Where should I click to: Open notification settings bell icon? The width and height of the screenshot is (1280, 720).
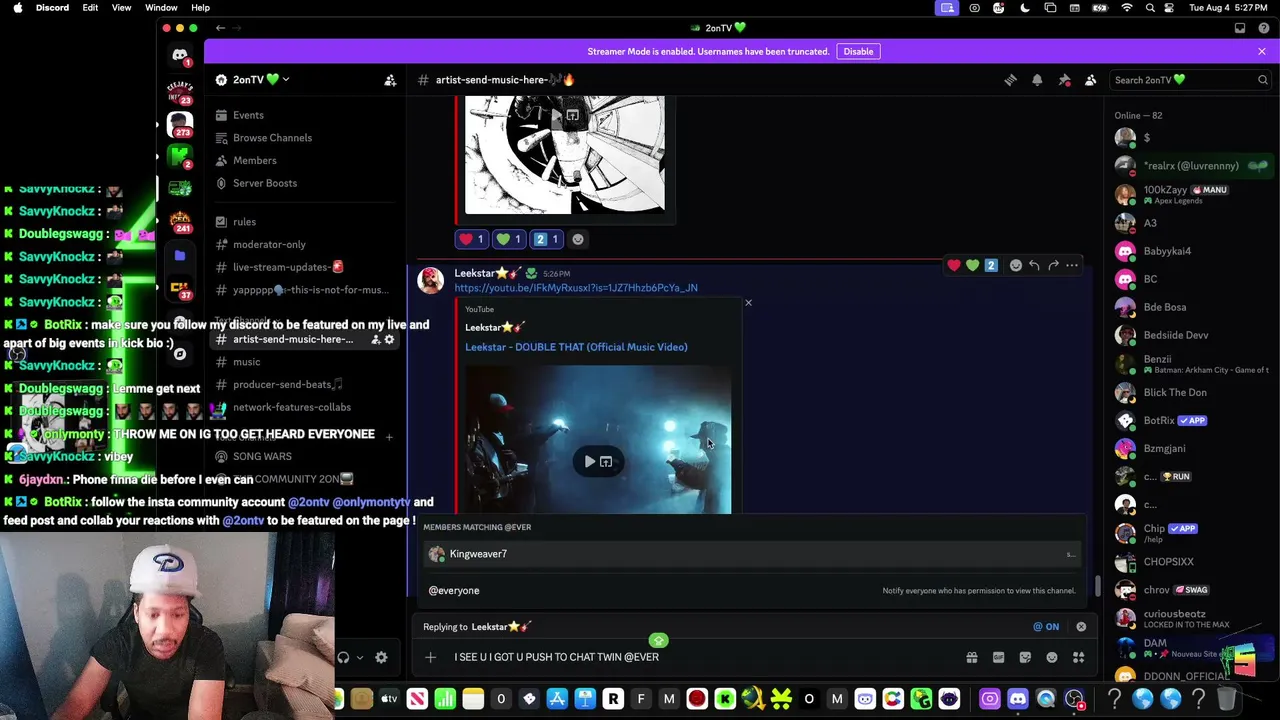pyautogui.click(x=1037, y=80)
